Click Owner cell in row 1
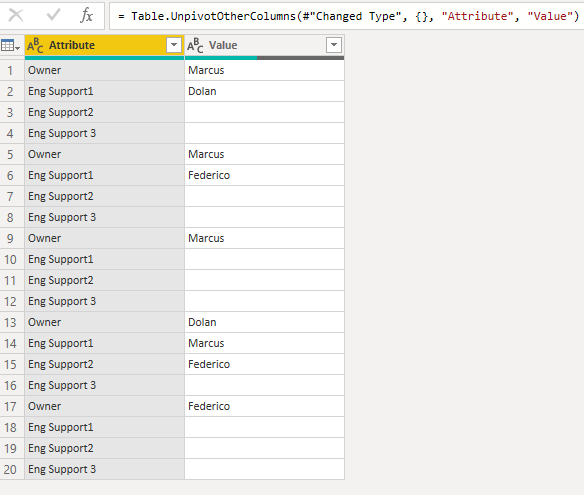This screenshot has height=495, width=584. coord(104,70)
